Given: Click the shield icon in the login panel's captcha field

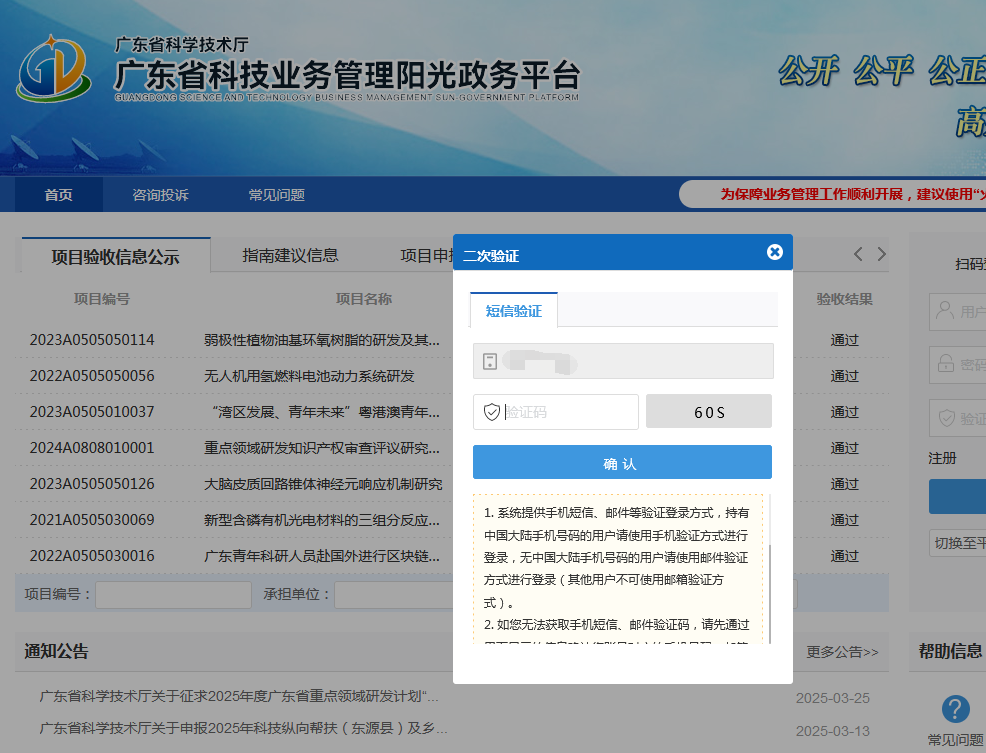Looking at the screenshot, I should pyautogui.click(x=944, y=418).
